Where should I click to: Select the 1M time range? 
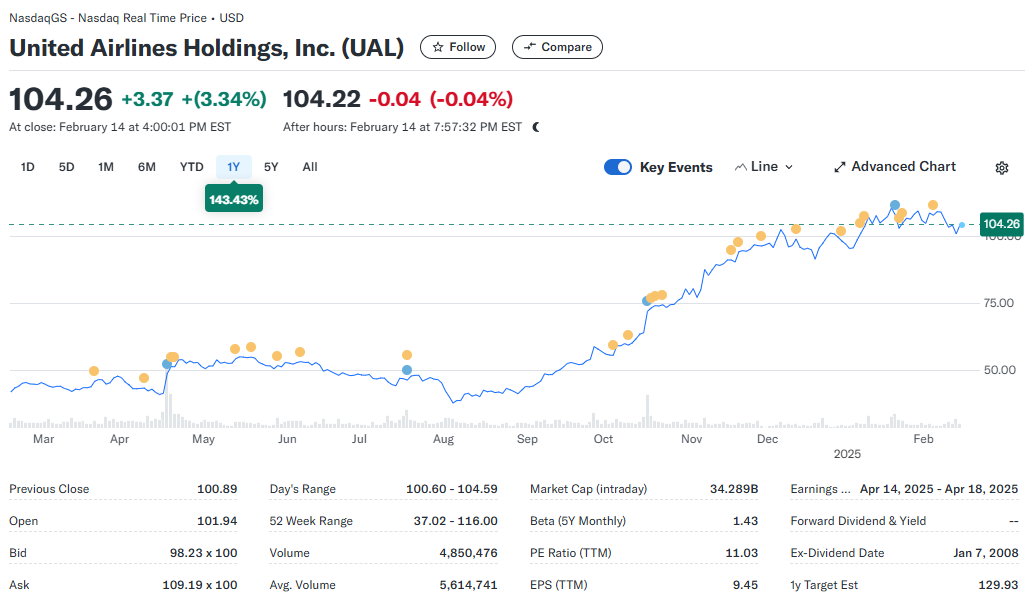(106, 167)
